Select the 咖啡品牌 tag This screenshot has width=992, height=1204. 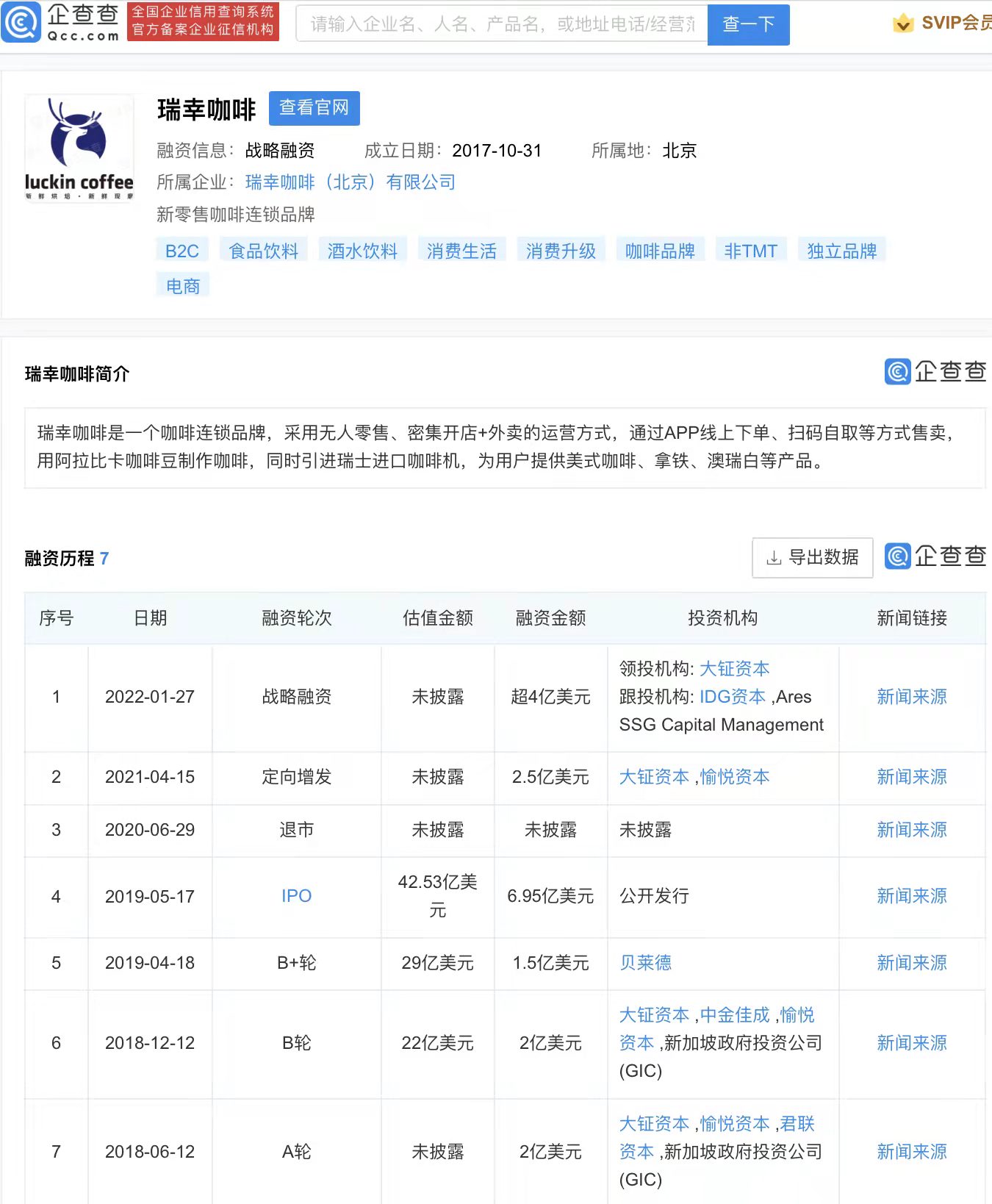pos(660,251)
